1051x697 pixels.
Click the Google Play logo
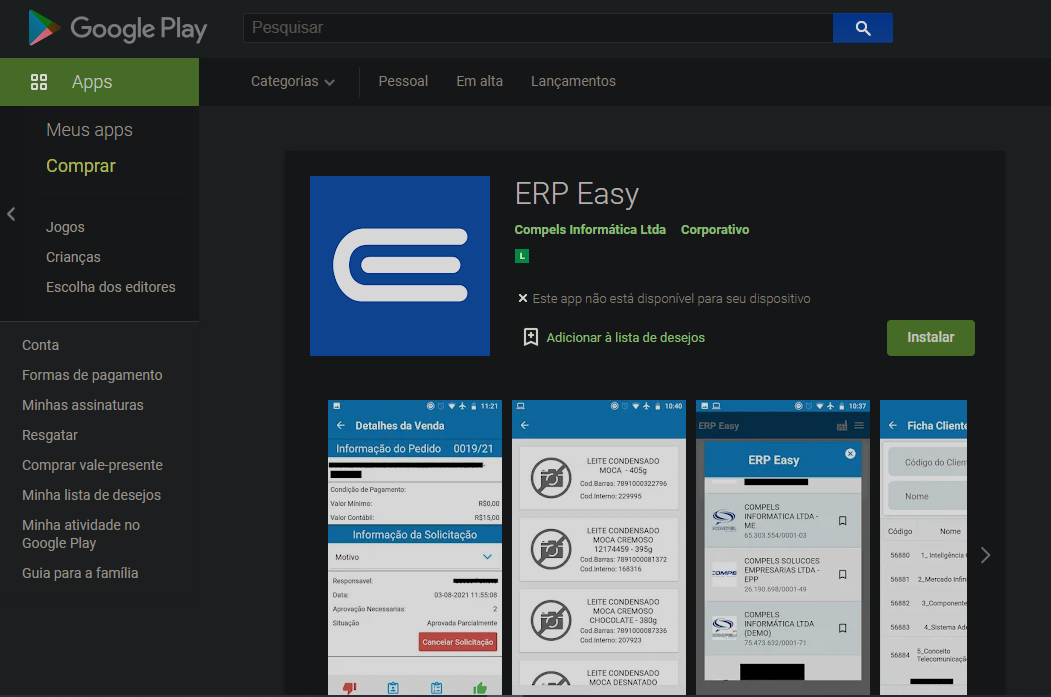pyautogui.click(x=118, y=28)
